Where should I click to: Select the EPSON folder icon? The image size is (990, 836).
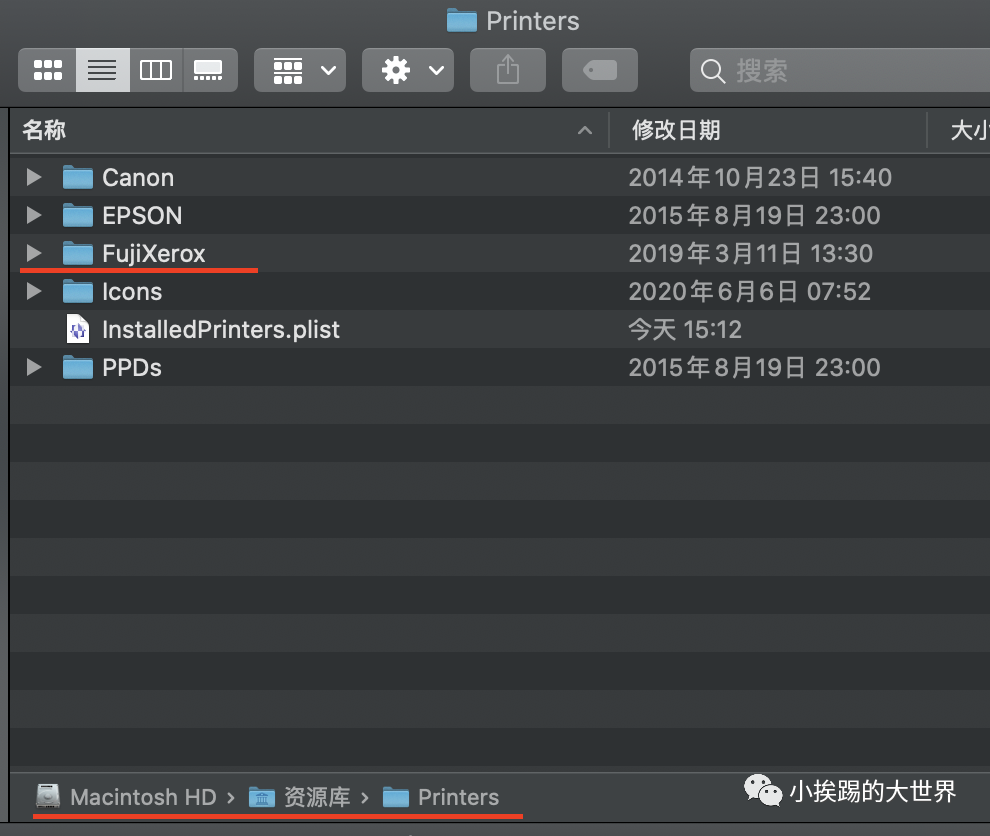point(78,215)
